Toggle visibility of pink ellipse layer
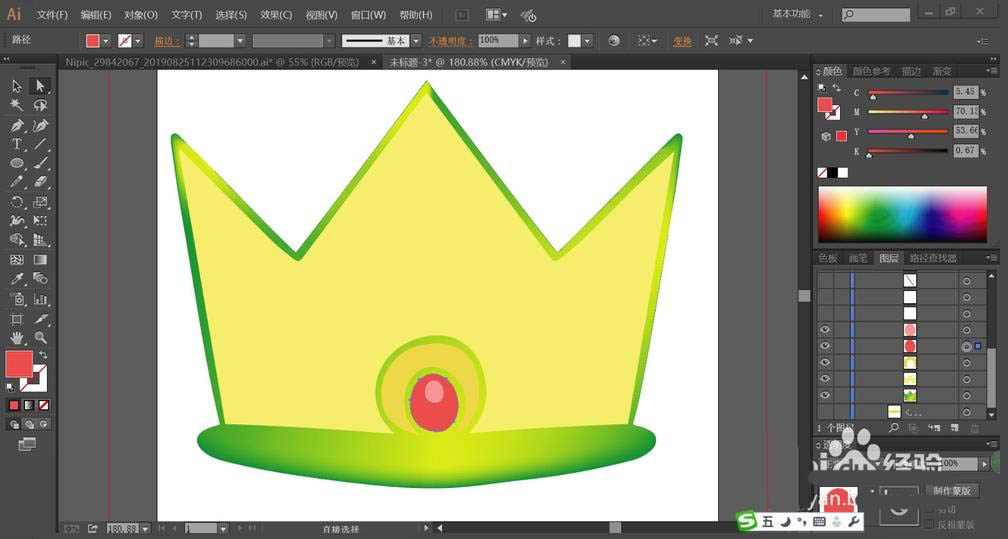 825,329
